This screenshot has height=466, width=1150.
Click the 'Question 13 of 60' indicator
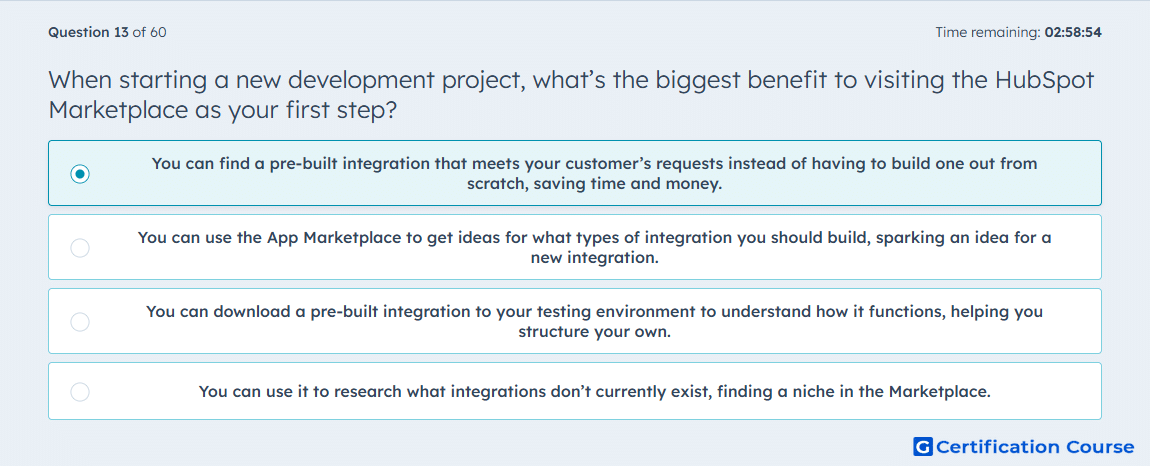click(107, 32)
